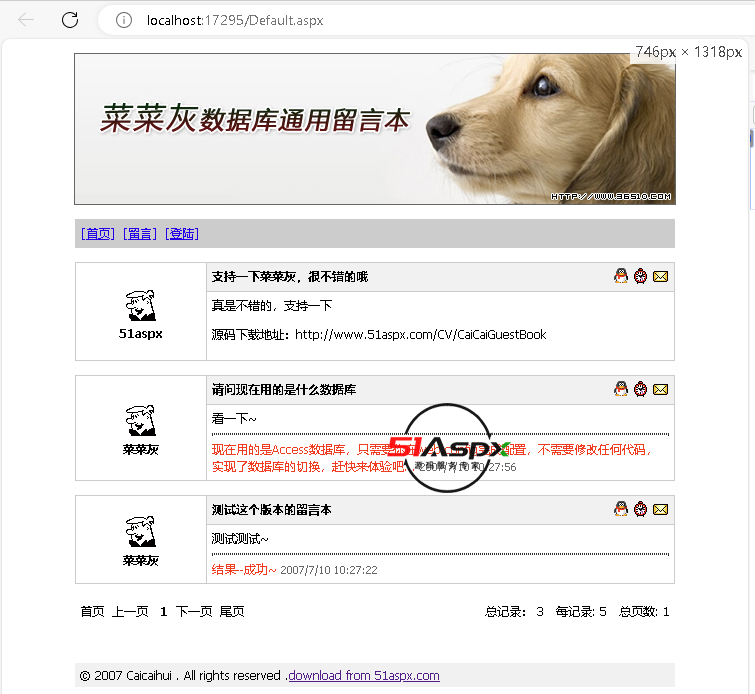
Task: Click the address bar URL localhost:17295/Default.aspx
Action: (235, 20)
